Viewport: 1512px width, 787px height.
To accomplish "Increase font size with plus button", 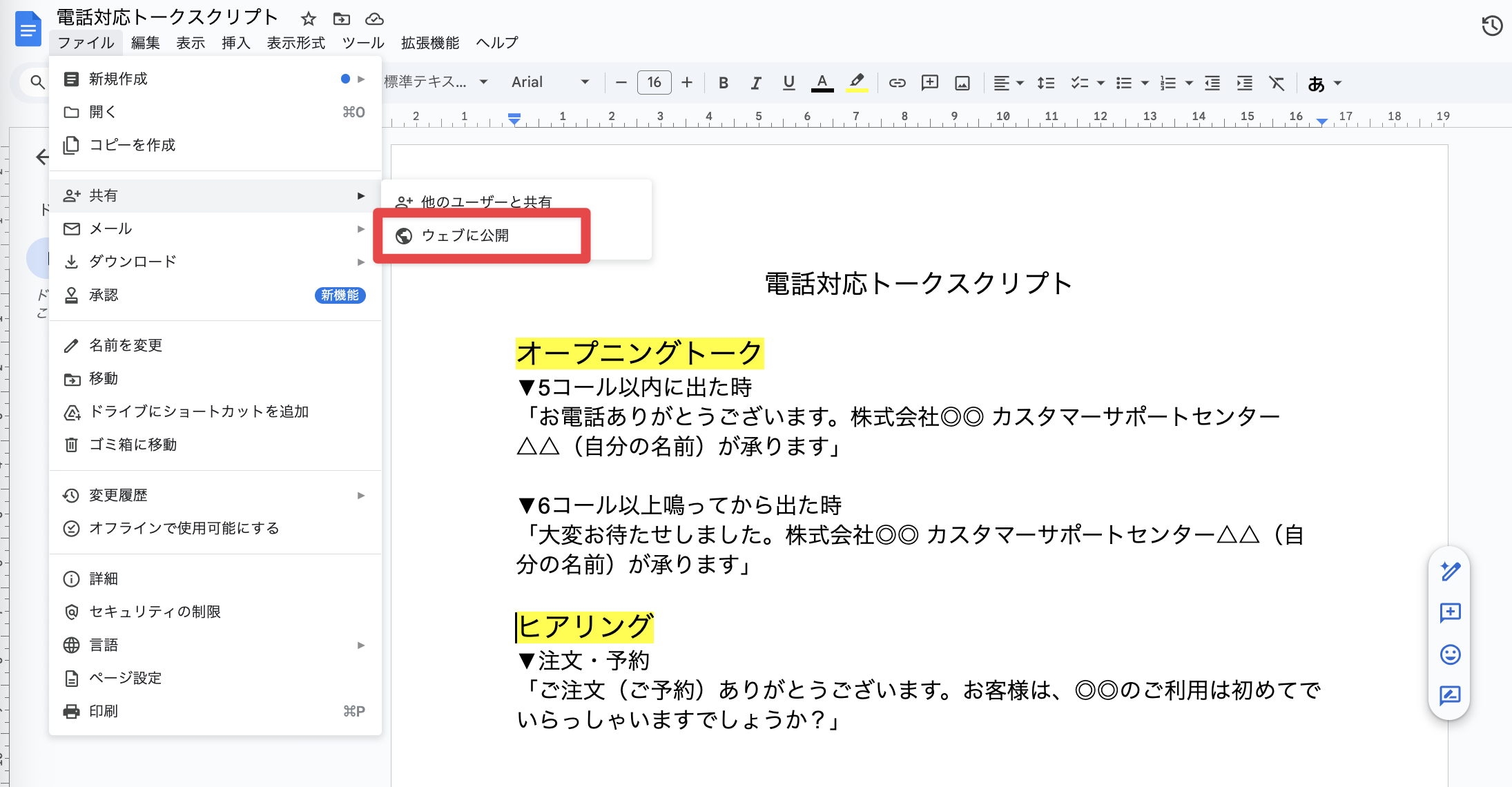I will [687, 83].
